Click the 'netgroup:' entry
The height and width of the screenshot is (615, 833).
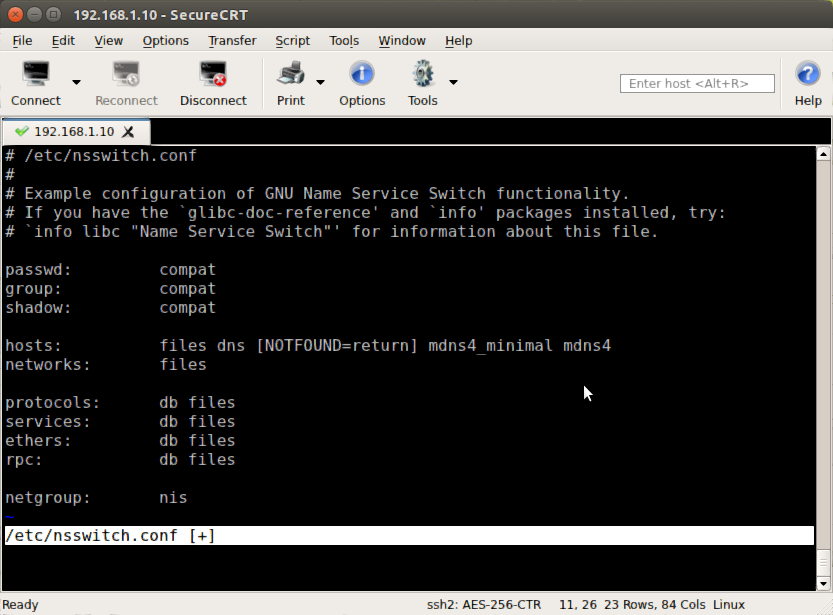coord(48,498)
